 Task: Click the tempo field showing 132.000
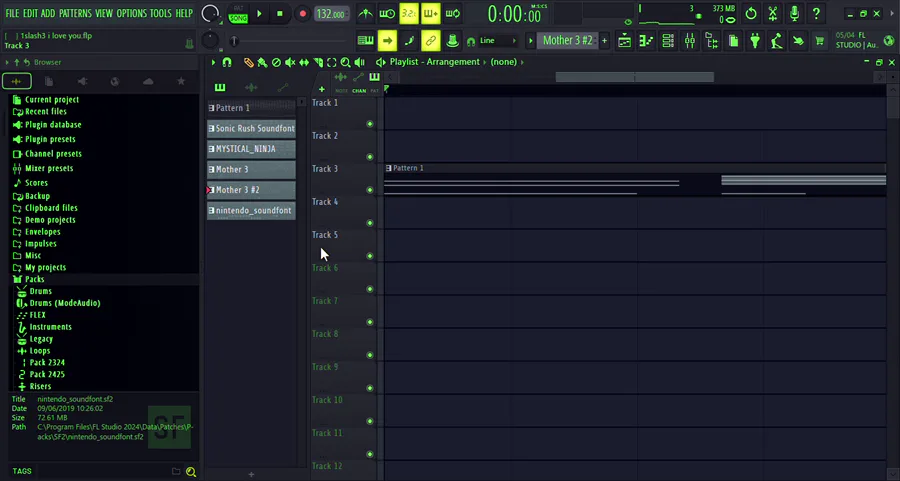pyautogui.click(x=332, y=14)
